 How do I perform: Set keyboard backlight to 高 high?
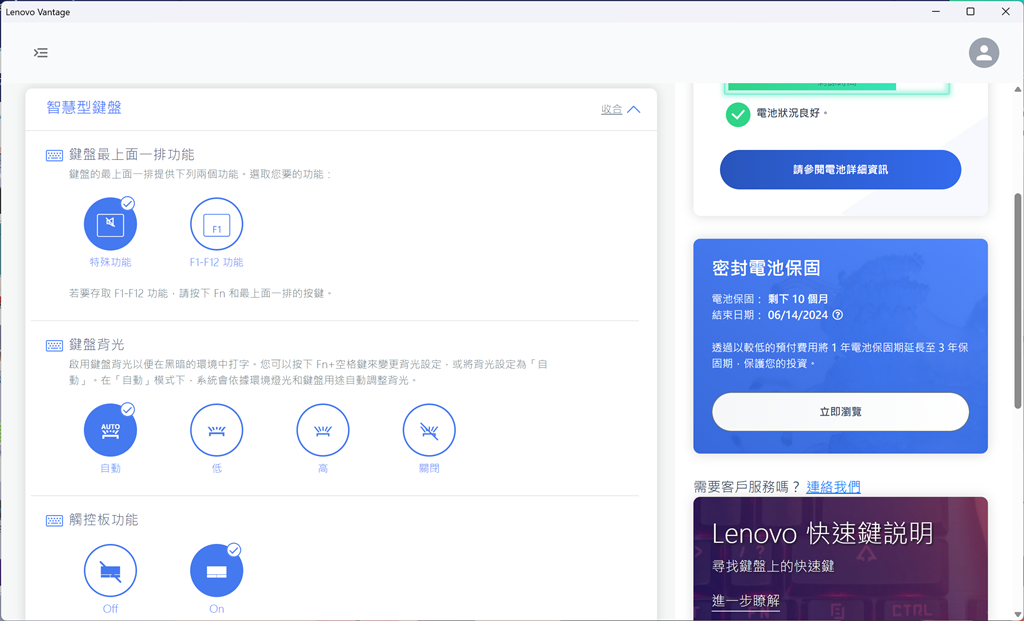click(x=323, y=430)
